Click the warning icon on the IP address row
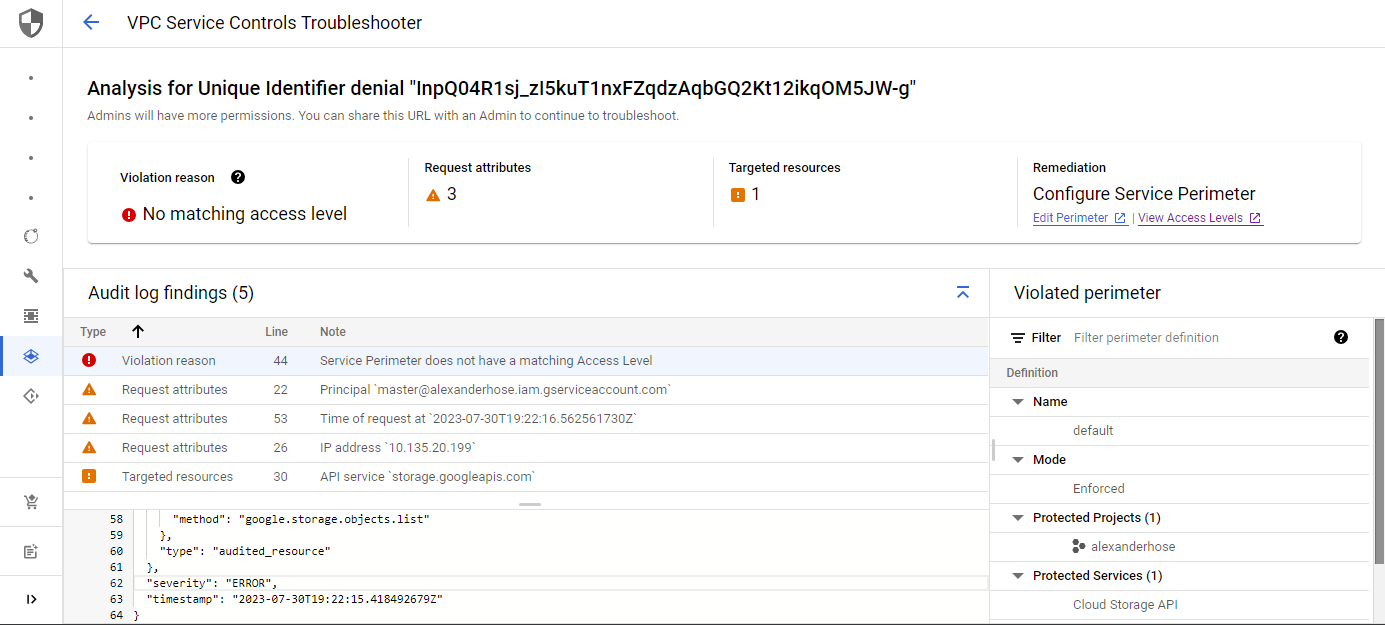Image resolution: width=1385 pixels, height=625 pixels. 89,448
